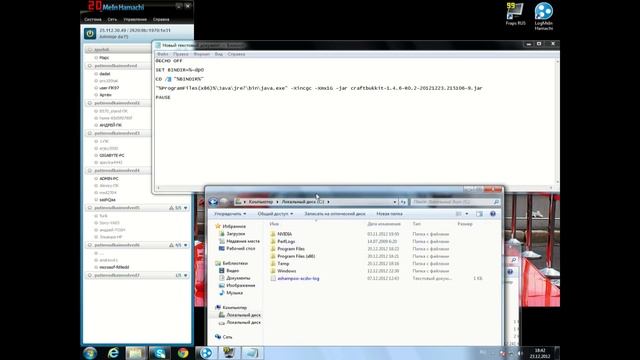The image size is (640, 360).
Task: Select dadat peer in Hamachi list
Action: [x=105, y=74]
